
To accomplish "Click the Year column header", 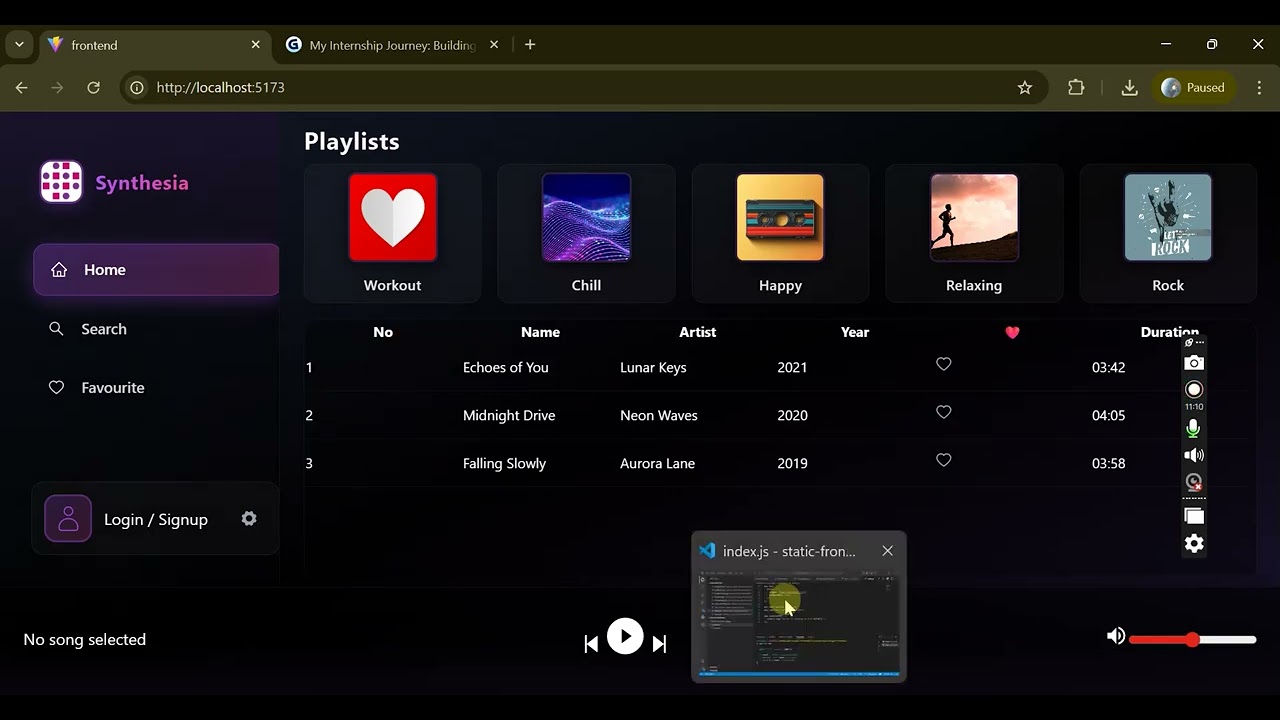I will click(x=855, y=332).
